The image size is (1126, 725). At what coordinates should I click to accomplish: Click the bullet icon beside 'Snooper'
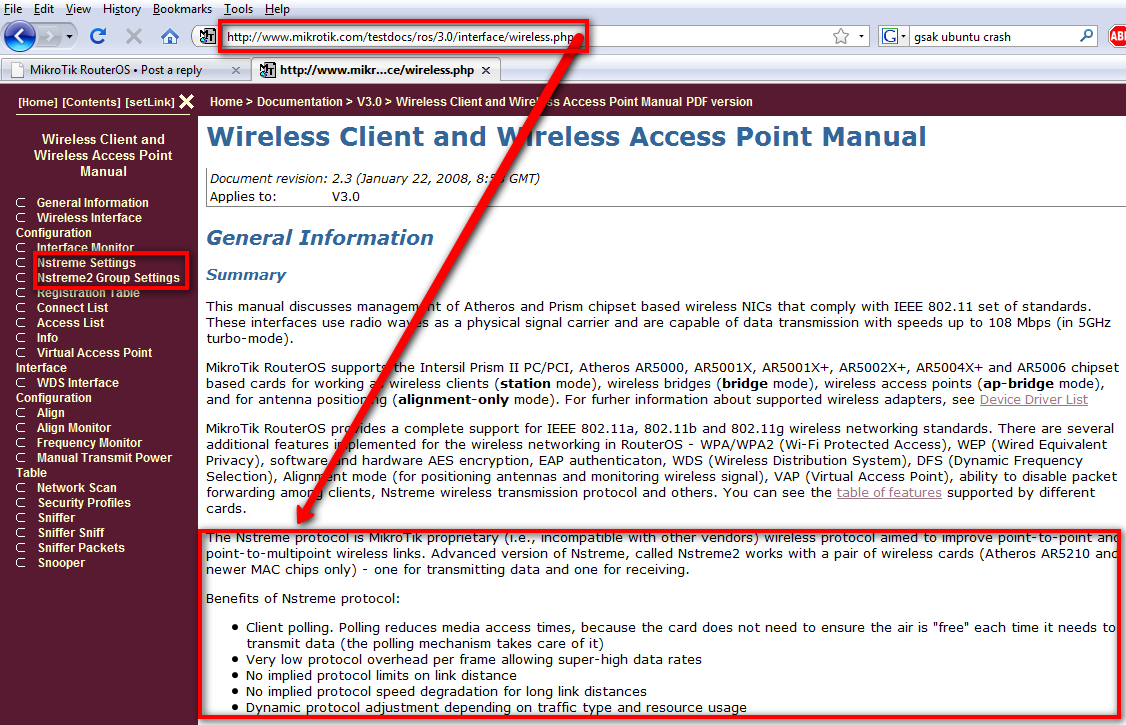pos(21,563)
